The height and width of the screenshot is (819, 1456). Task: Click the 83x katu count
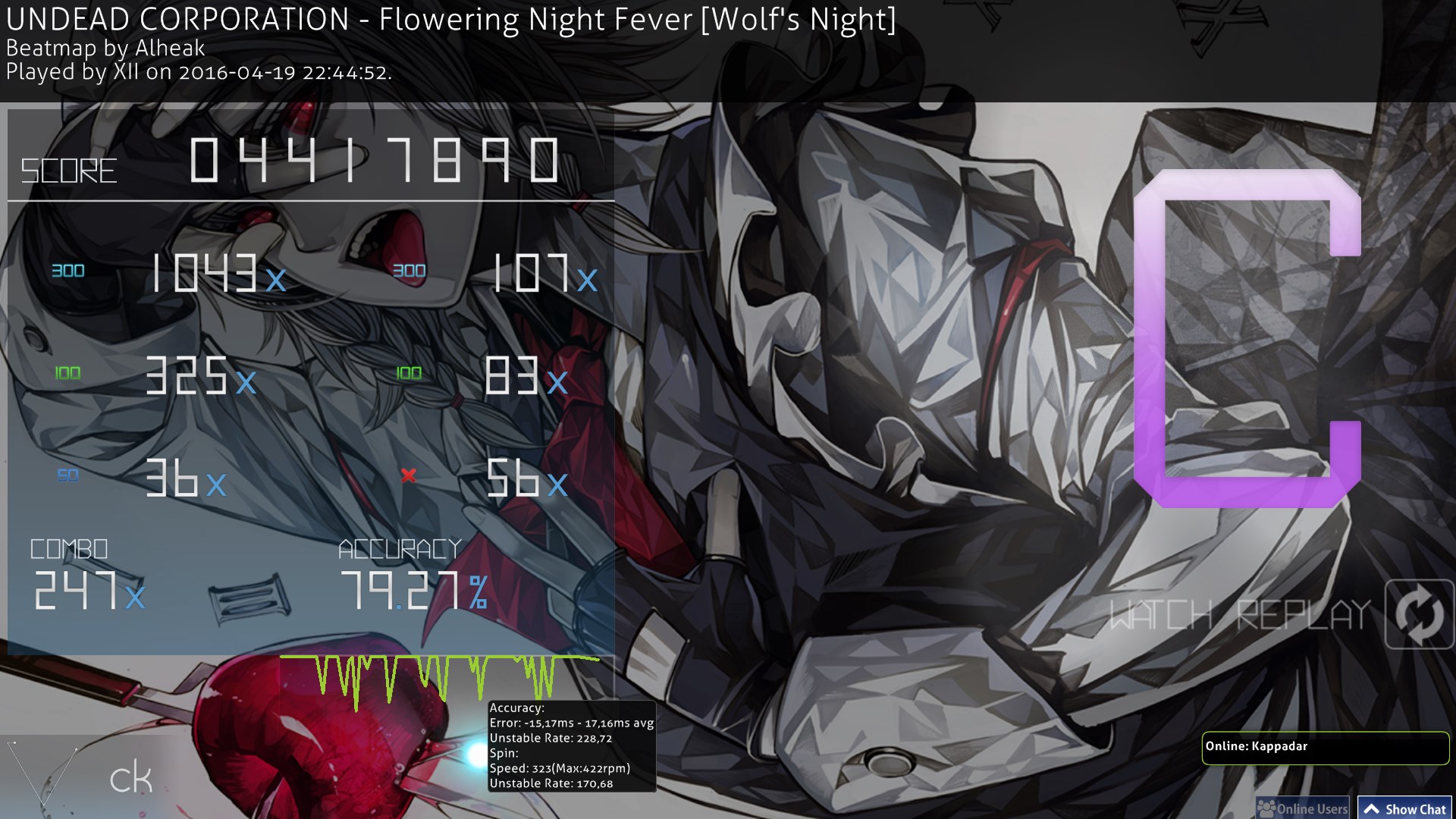click(526, 375)
